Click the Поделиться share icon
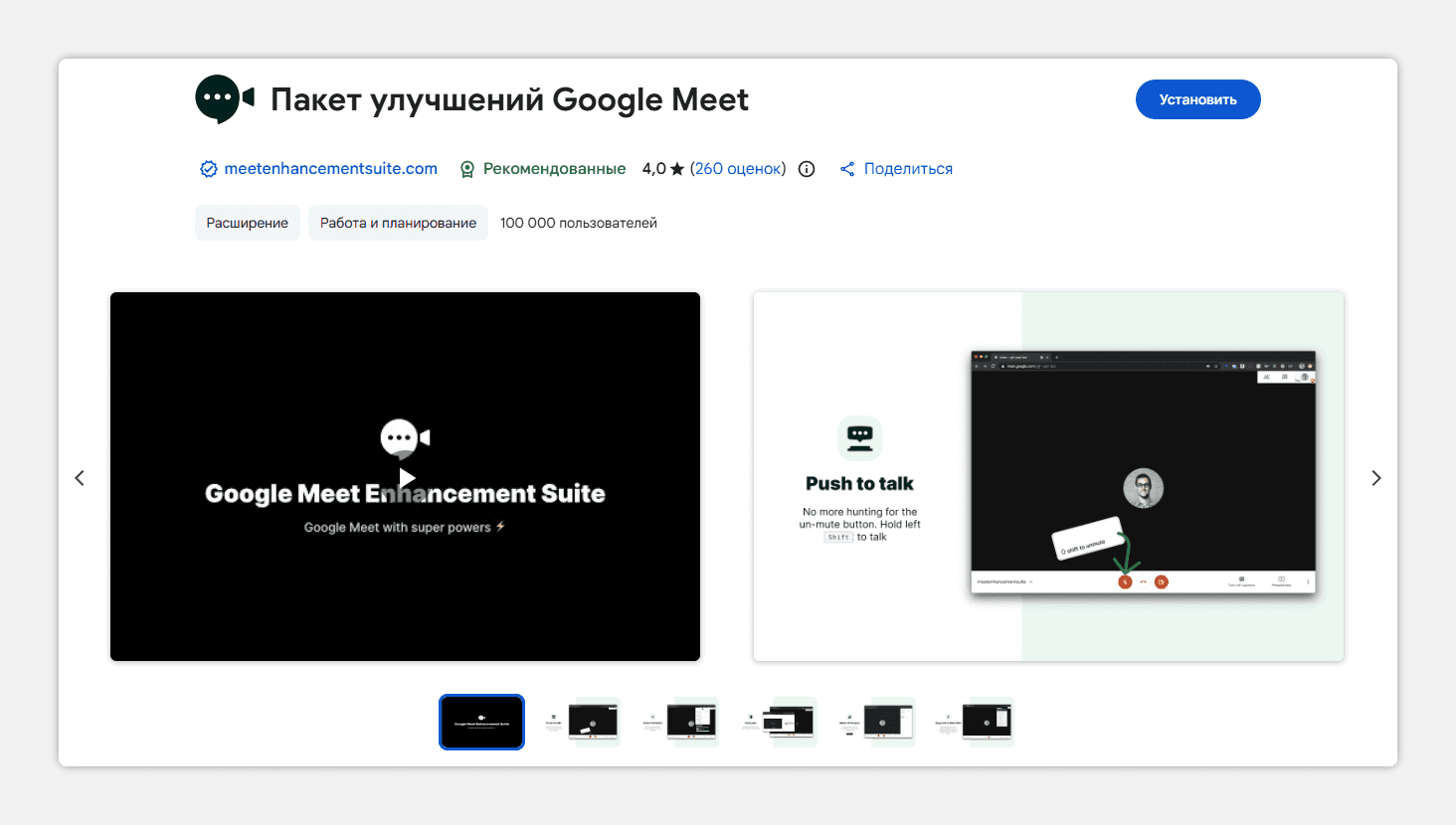 [847, 169]
